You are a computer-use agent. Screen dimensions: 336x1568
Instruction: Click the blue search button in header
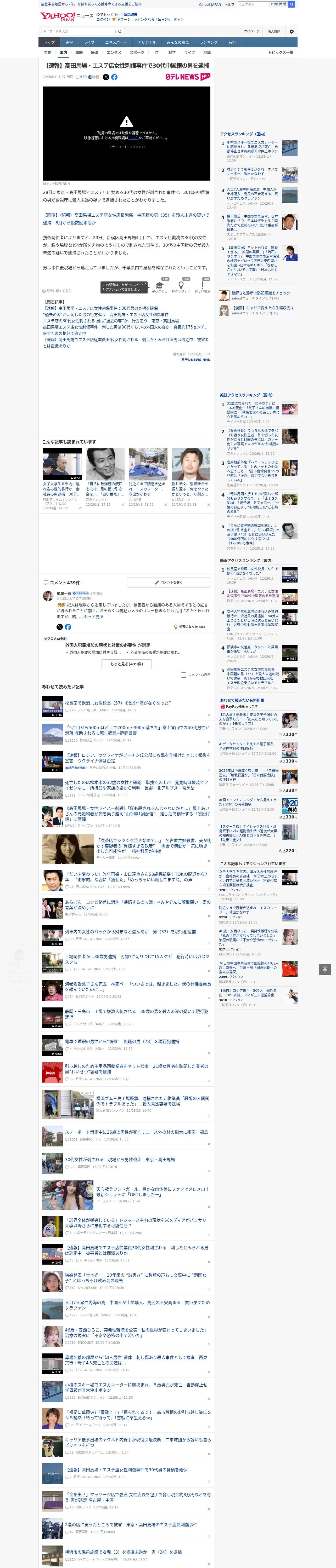292,4
